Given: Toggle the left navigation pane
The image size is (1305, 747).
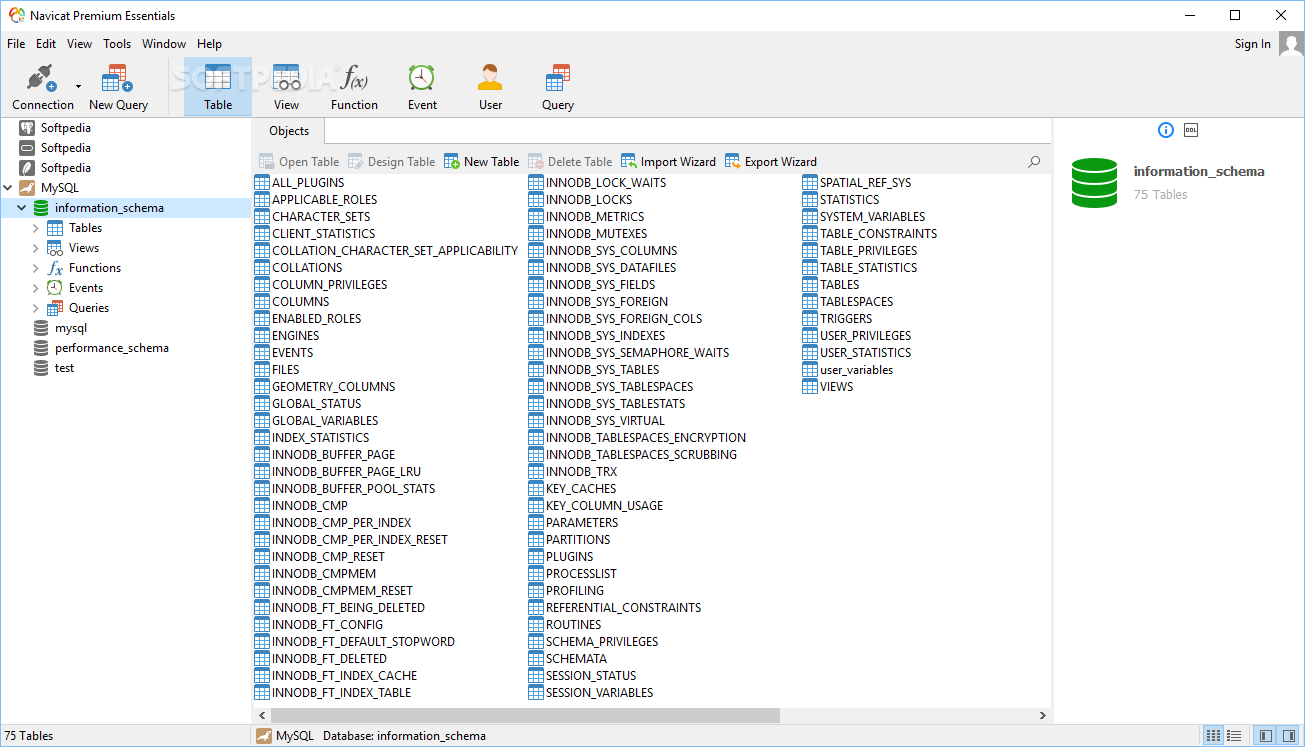Looking at the screenshot, I should pyautogui.click(x=1265, y=735).
